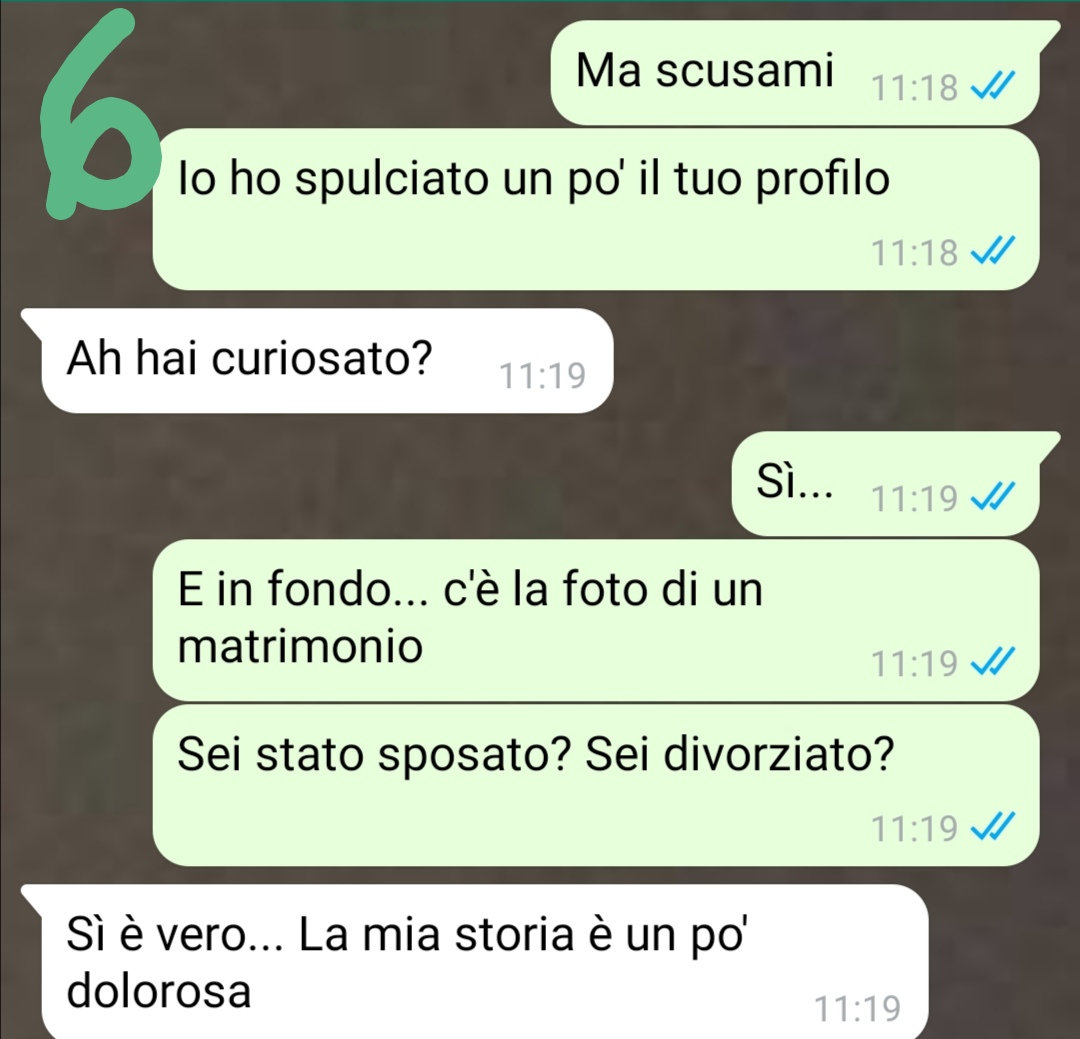Select the 'Sei stato sposato? Sei divorziato?' message

[596, 785]
